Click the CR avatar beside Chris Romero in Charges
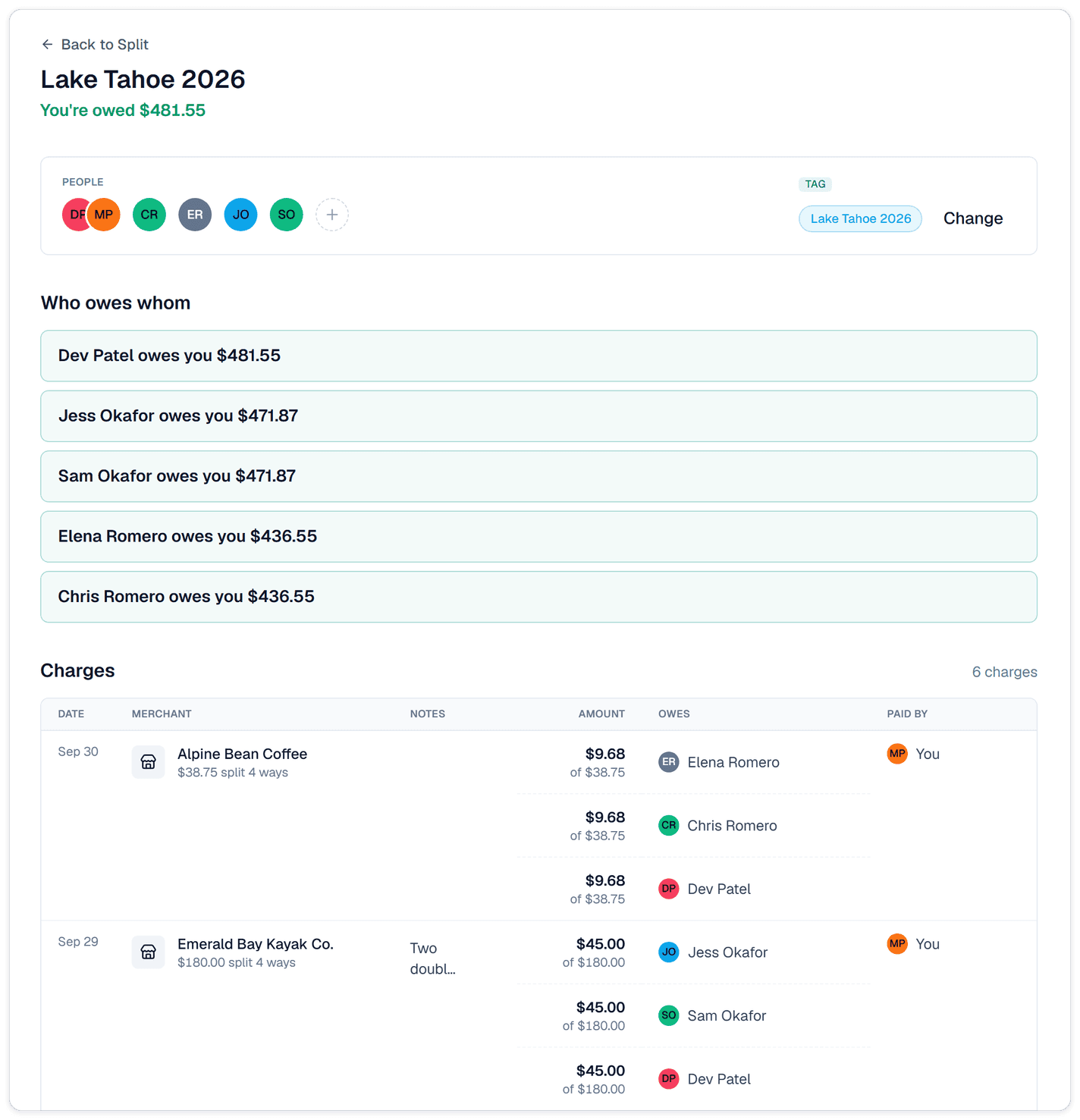Viewport: 1080px width, 1120px height. [669, 825]
